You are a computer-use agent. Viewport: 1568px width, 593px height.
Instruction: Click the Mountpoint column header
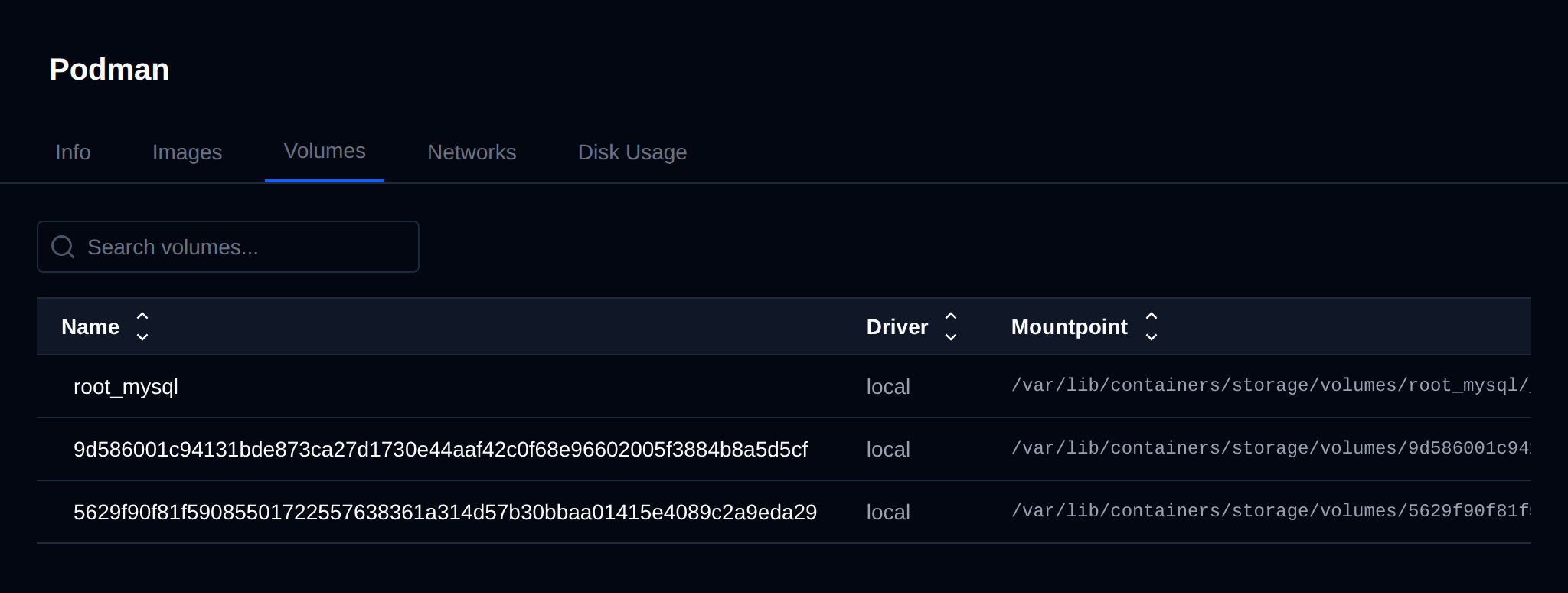[x=1070, y=327]
